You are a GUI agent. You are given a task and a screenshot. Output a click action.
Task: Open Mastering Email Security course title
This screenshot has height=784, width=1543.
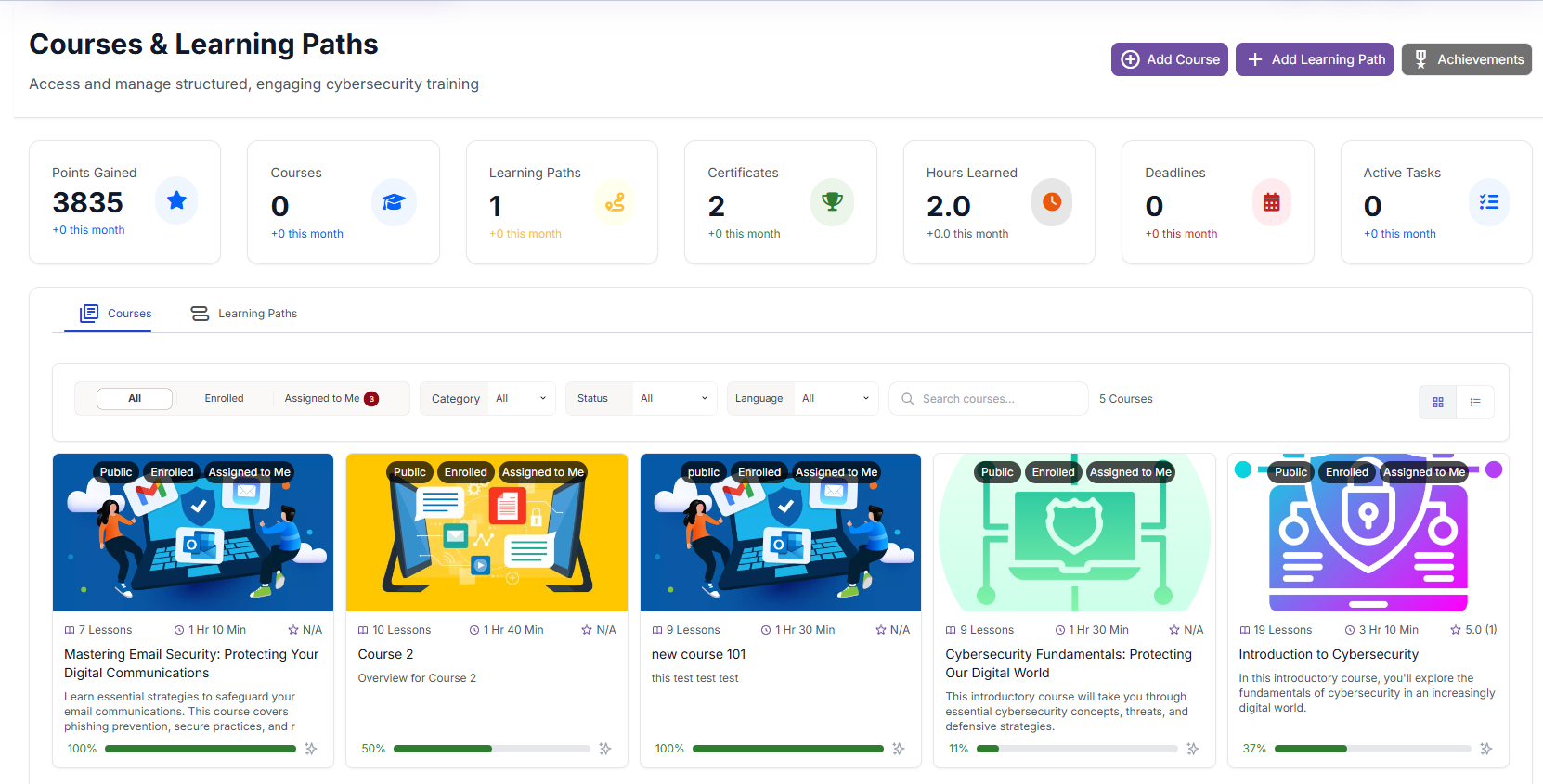click(191, 663)
